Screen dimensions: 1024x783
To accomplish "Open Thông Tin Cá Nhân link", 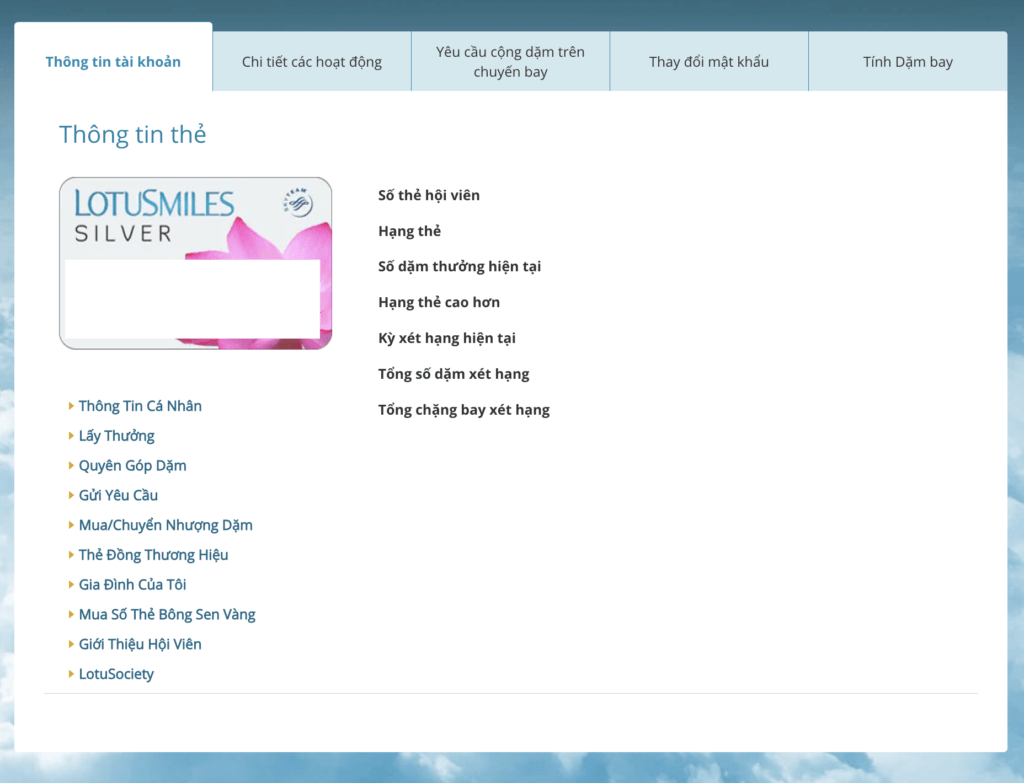I will click(x=140, y=406).
